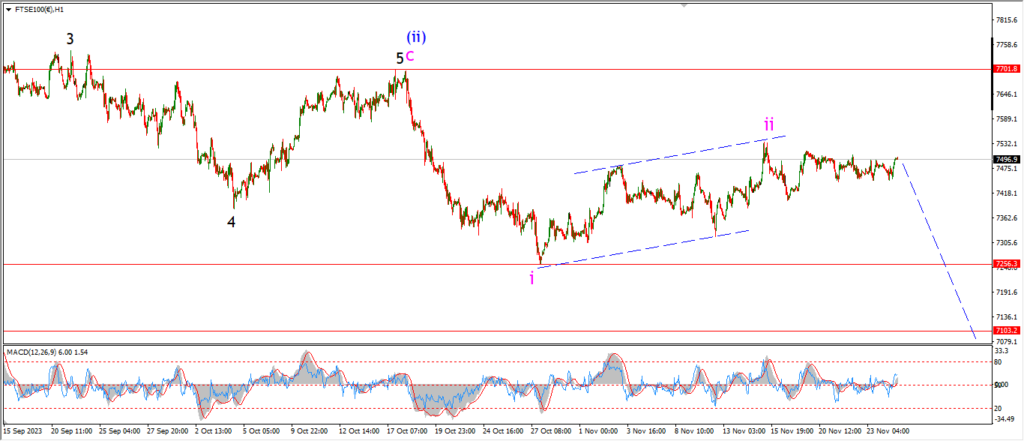Viewport: 1024px width, 441px height.
Task: Select the black wave label 4
Action: pos(231,222)
